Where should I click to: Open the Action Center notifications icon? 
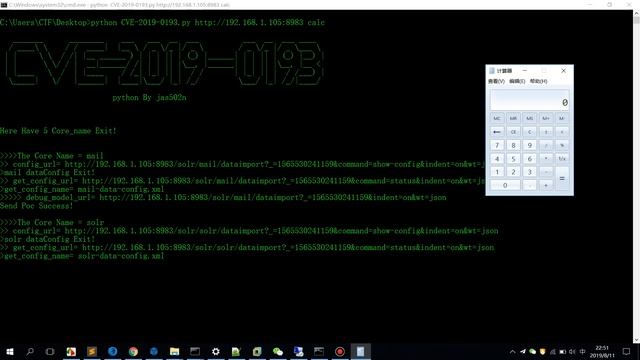point(627,351)
